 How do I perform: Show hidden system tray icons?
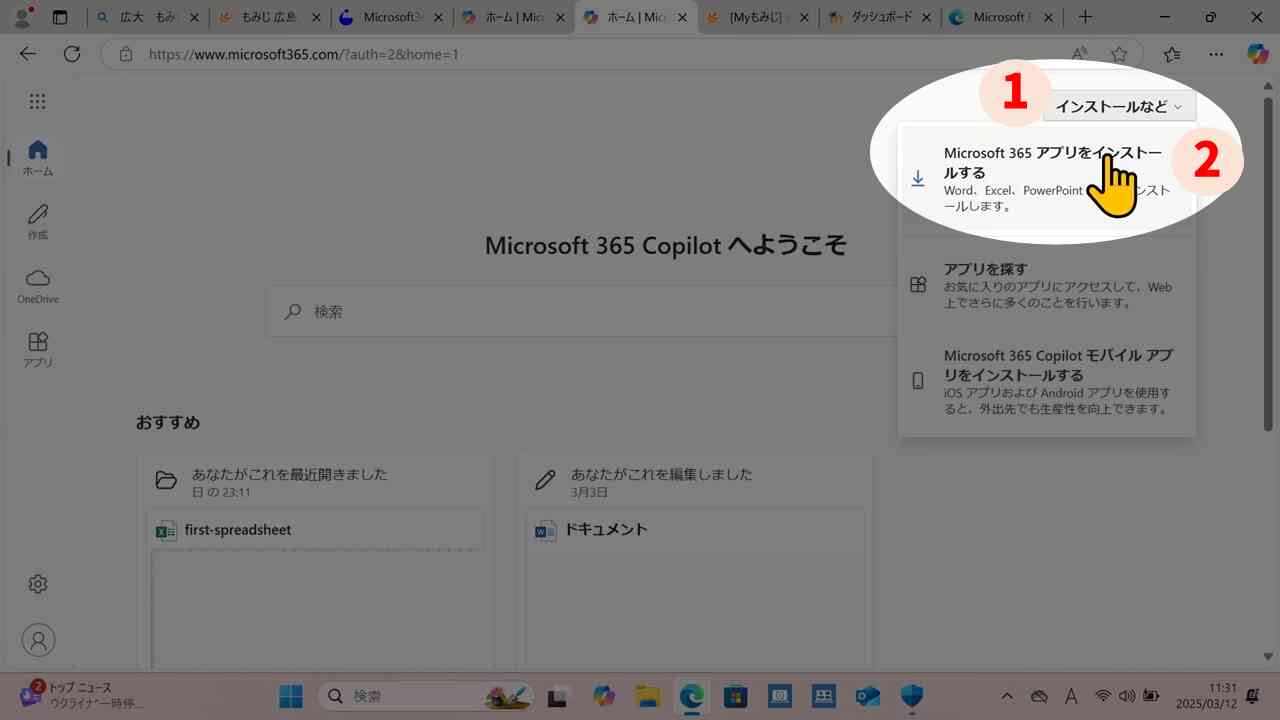[x=1007, y=696]
